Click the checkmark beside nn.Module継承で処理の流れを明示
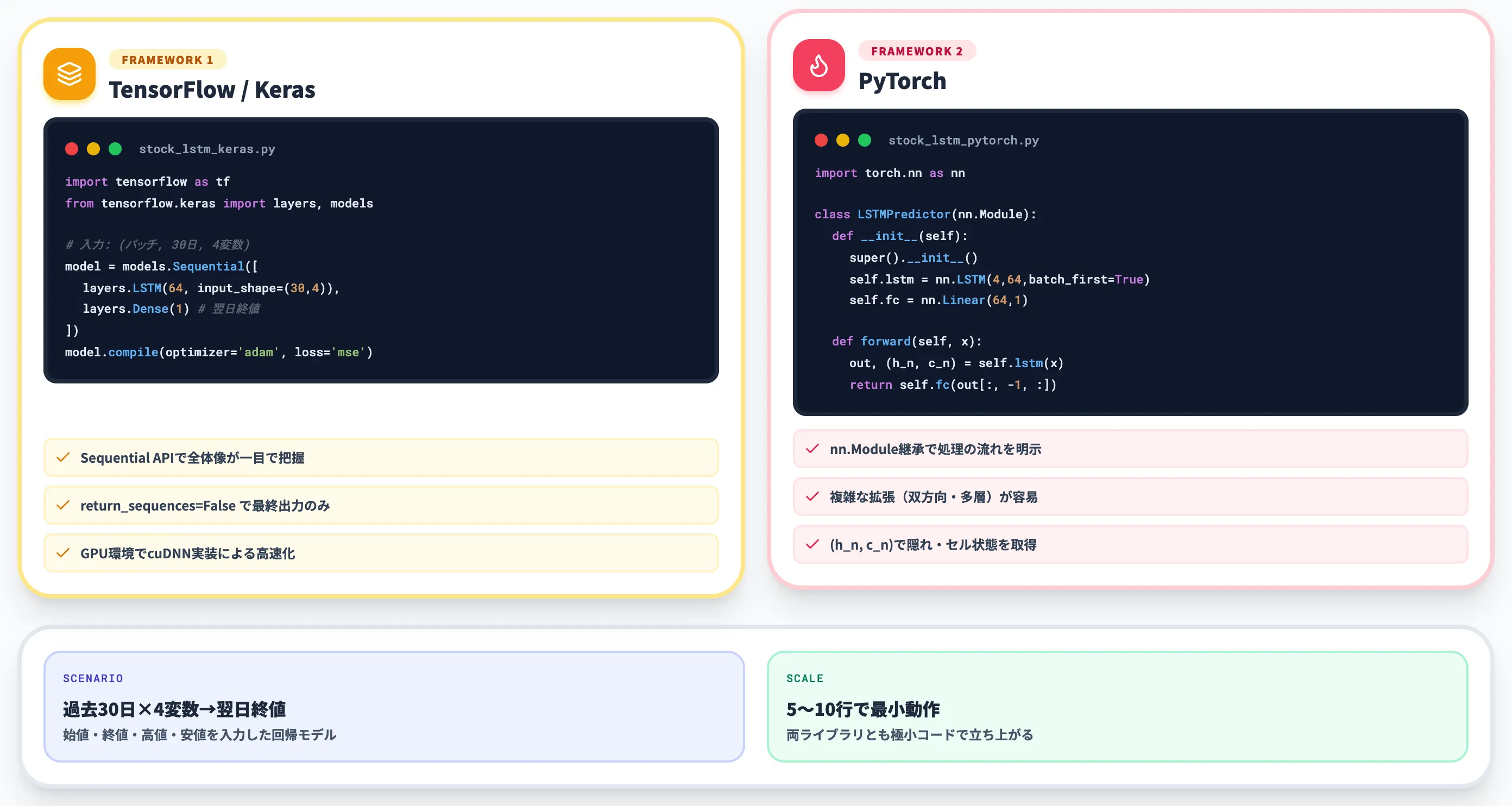Image resolution: width=1512 pixels, height=806 pixels. (x=812, y=449)
